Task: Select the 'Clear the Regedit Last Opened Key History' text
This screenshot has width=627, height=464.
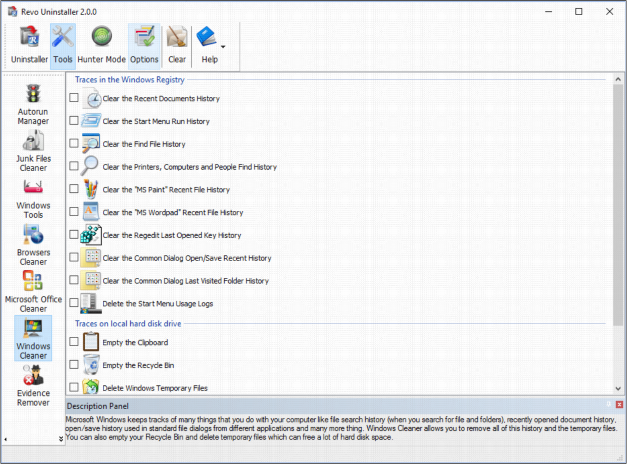Action: (x=172, y=235)
